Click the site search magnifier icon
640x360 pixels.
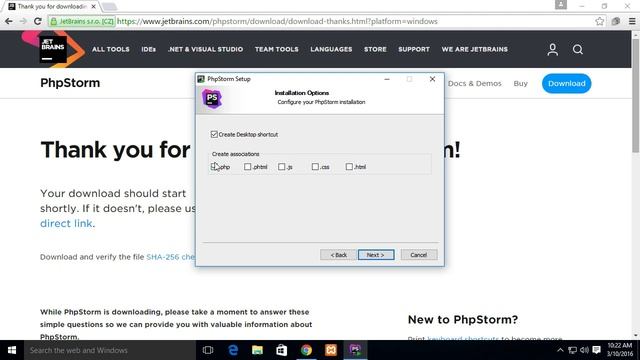coord(578,49)
